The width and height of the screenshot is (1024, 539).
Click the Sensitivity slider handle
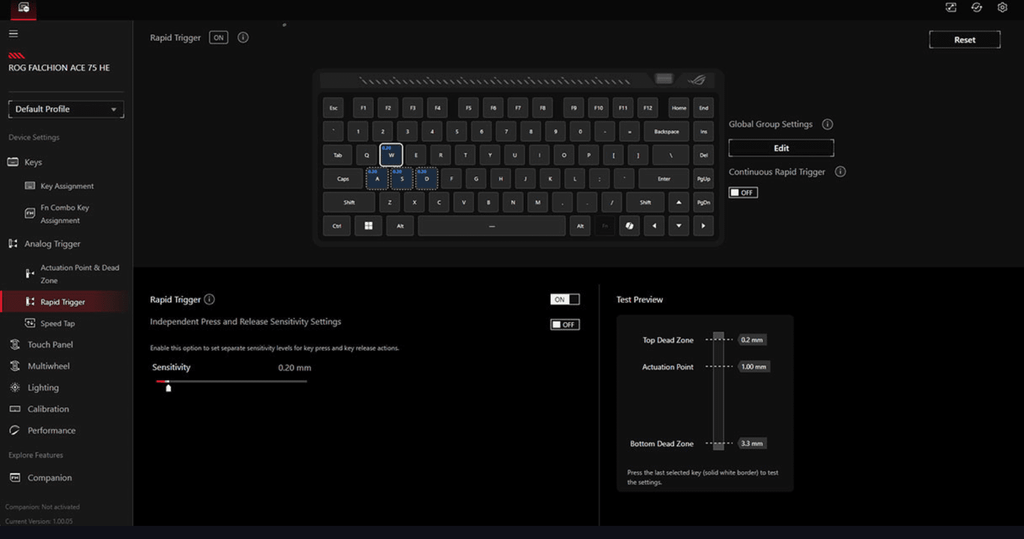tap(168, 388)
